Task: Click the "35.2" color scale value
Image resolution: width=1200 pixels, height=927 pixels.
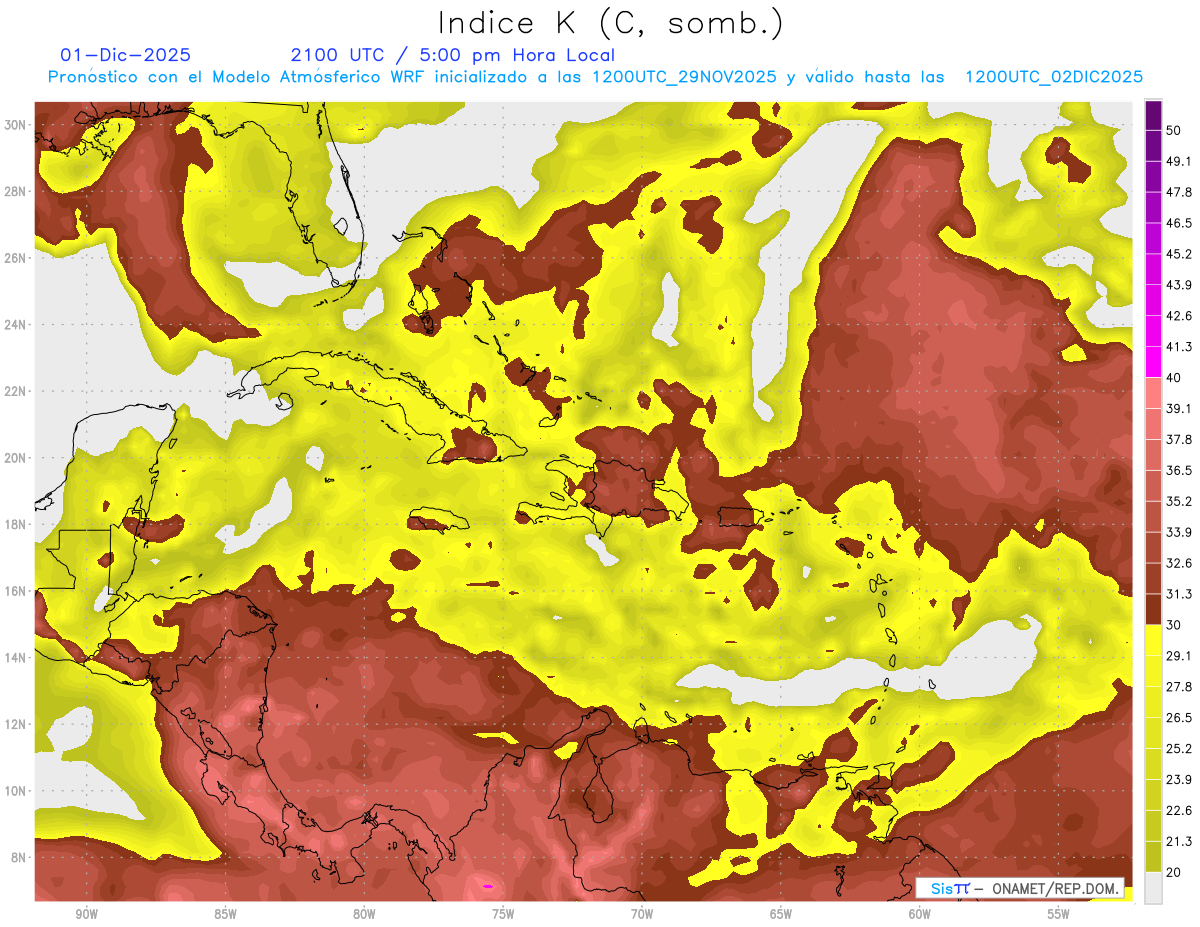Action: pyautogui.click(x=1179, y=501)
